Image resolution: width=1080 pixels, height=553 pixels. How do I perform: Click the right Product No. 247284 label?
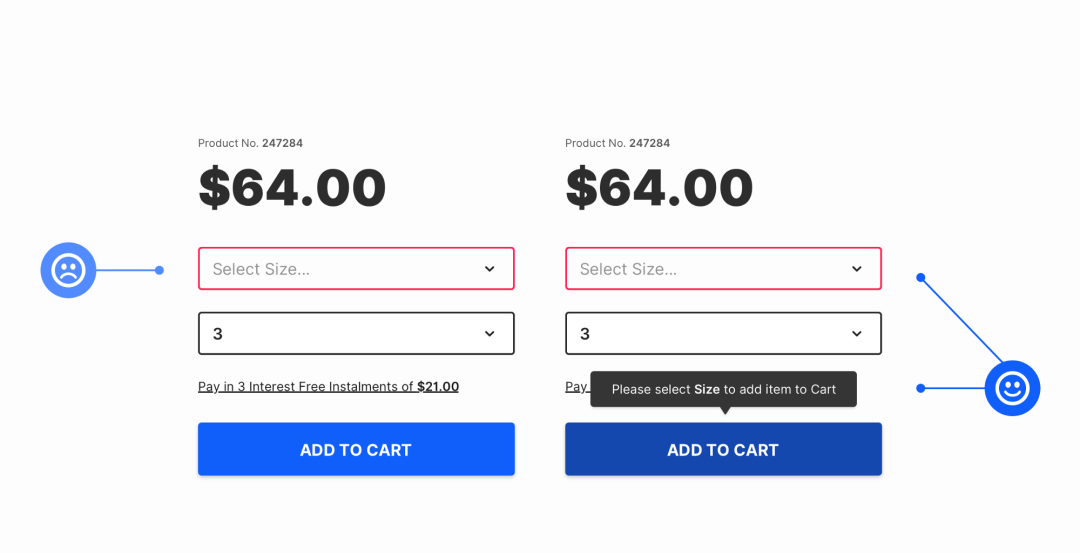(x=617, y=143)
